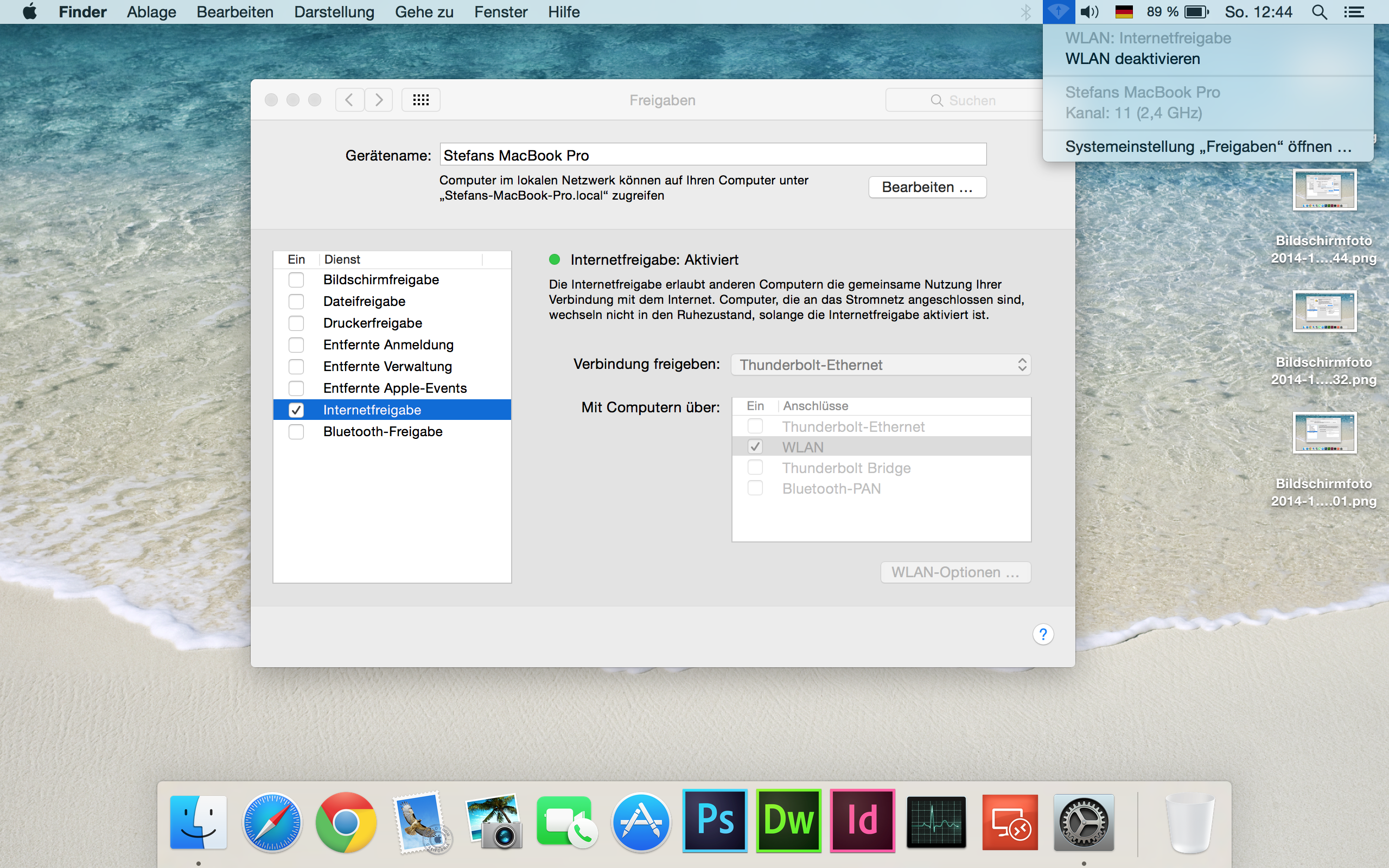This screenshot has height=868, width=1389.
Task: Open Spotlight search magnifier
Action: 1319,11
